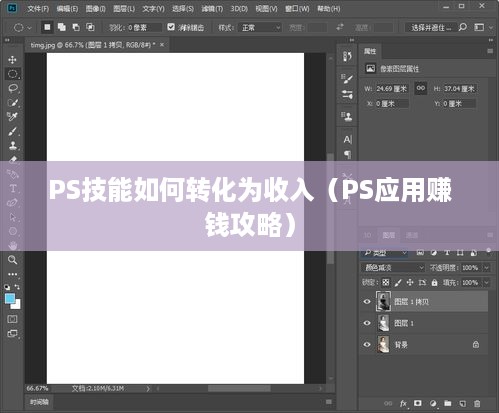Screen dimensions: 499x413
Task: Open the 窗口(W) menu
Action: click(297, 9)
